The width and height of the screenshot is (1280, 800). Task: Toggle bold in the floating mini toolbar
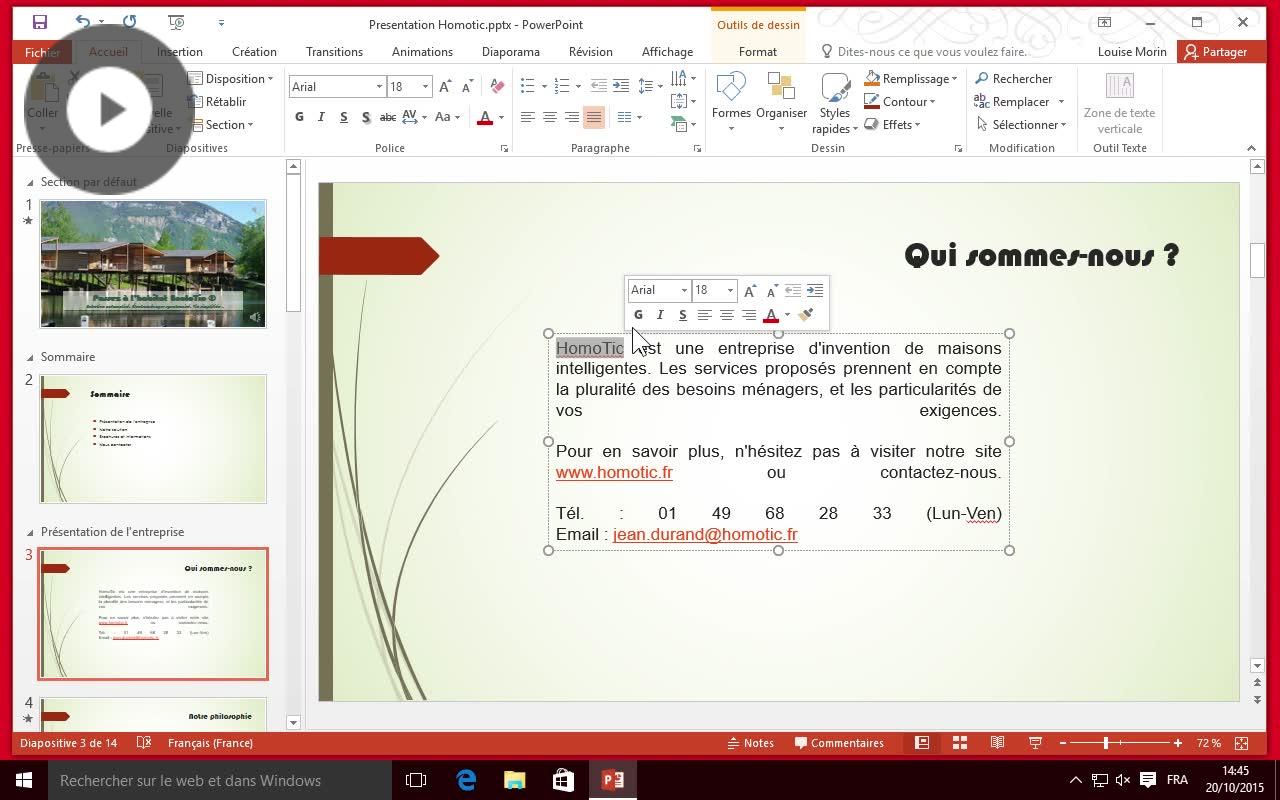pos(638,315)
